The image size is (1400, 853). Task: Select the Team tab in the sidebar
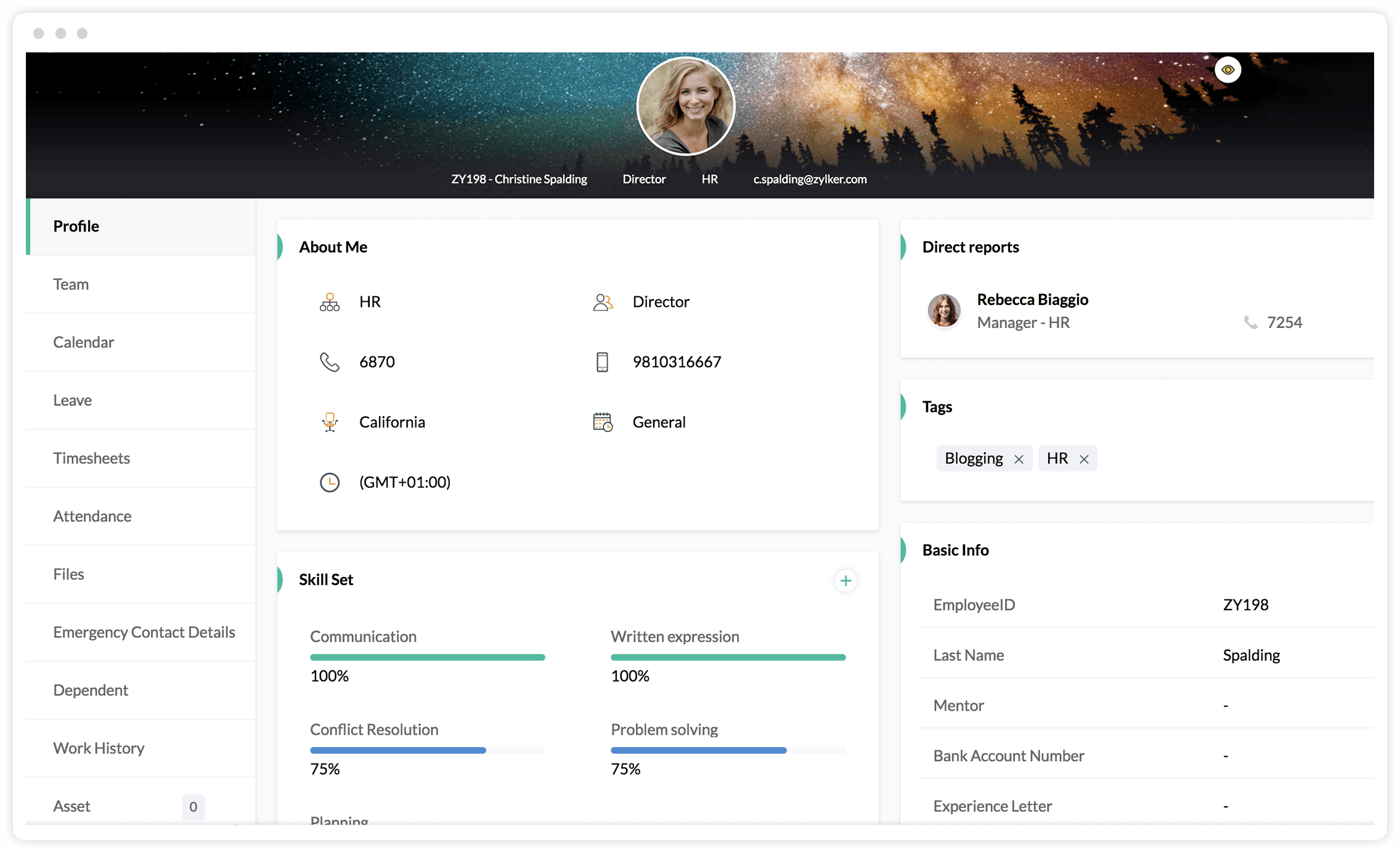[71, 284]
